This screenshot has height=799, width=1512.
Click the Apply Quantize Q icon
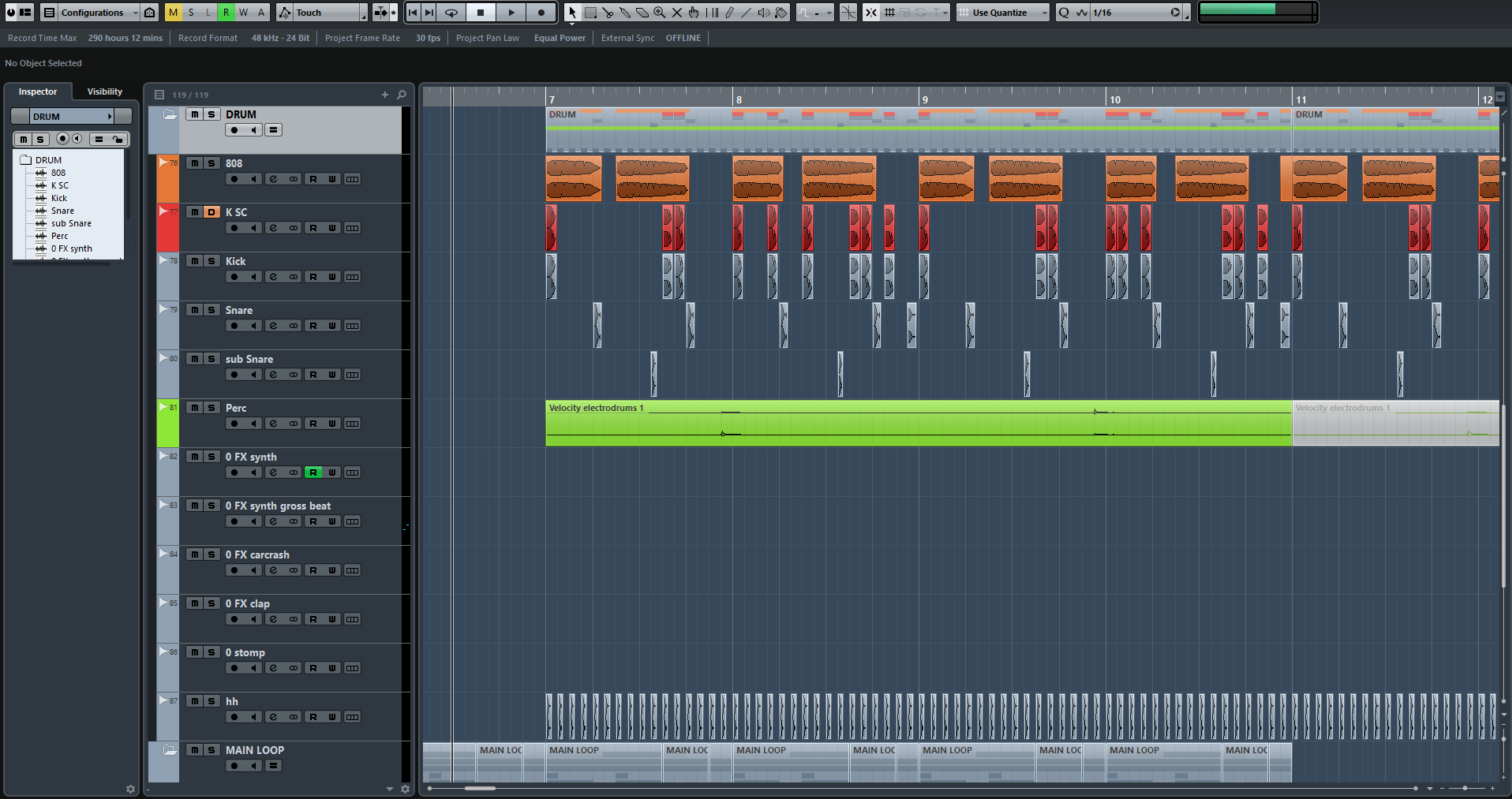[x=1064, y=13]
